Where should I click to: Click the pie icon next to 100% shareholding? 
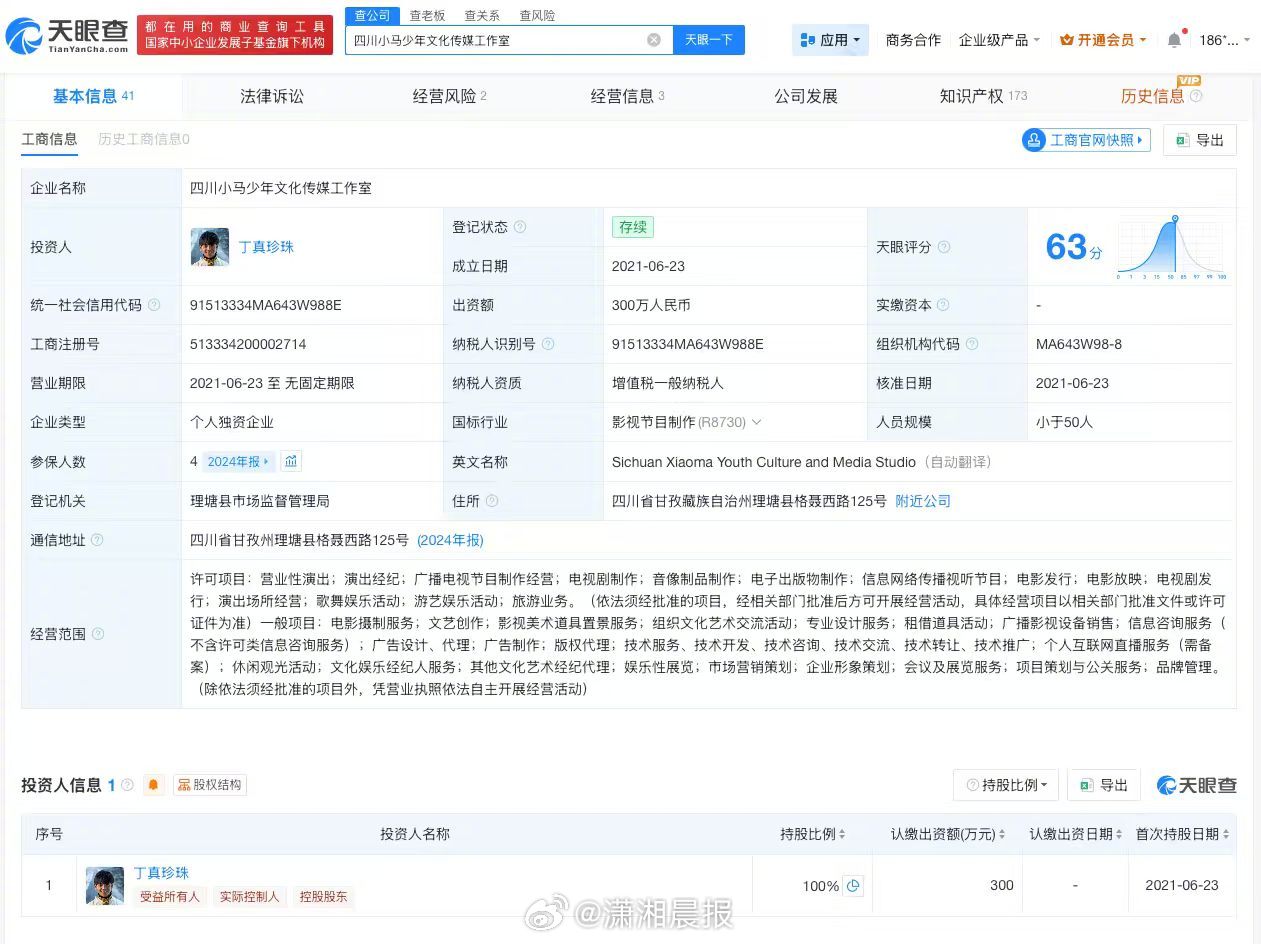coord(852,886)
